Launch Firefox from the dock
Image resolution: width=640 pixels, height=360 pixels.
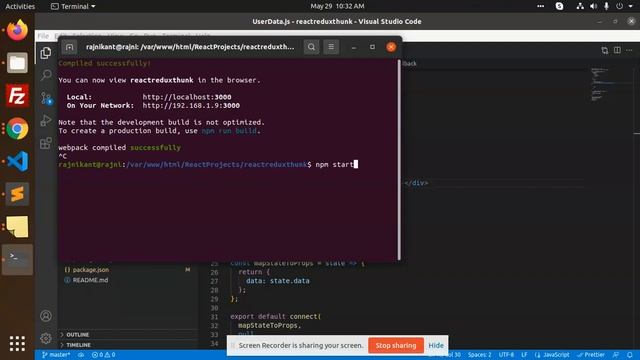(17, 30)
